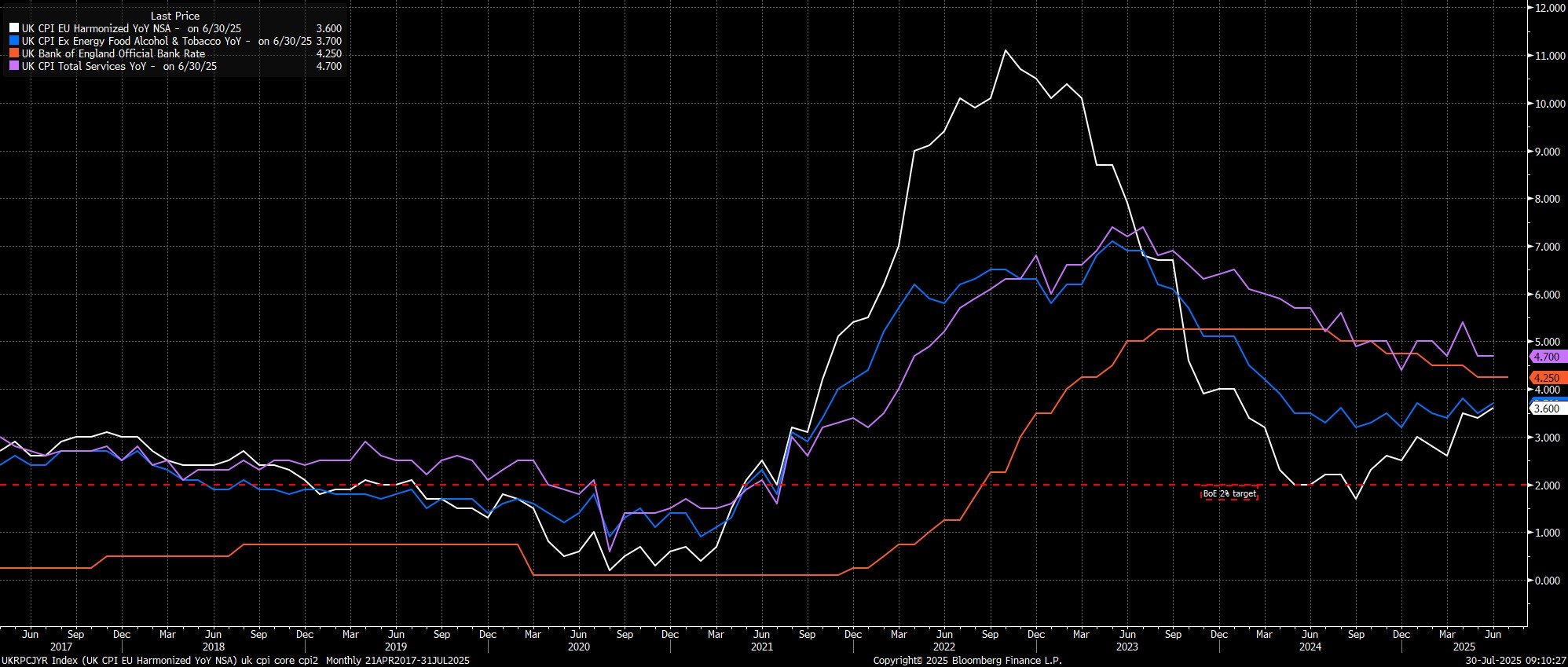This screenshot has width=1568, height=667.
Task: Click the 2021 year label on x-axis
Action: (x=761, y=647)
